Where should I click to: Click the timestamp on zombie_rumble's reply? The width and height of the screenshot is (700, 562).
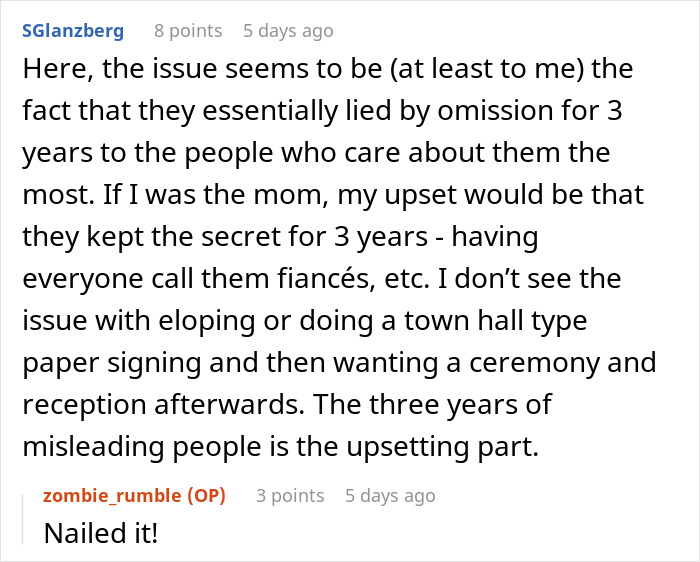(390, 495)
